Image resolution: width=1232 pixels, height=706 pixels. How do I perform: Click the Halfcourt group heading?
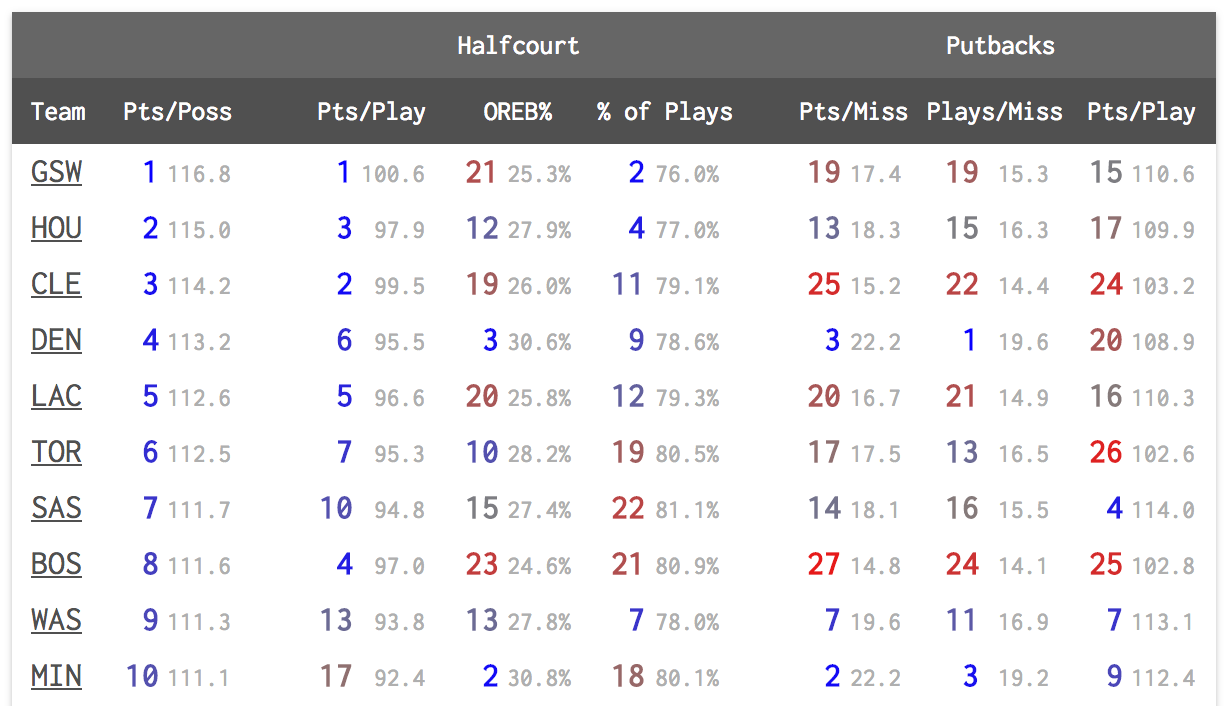[518, 46]
